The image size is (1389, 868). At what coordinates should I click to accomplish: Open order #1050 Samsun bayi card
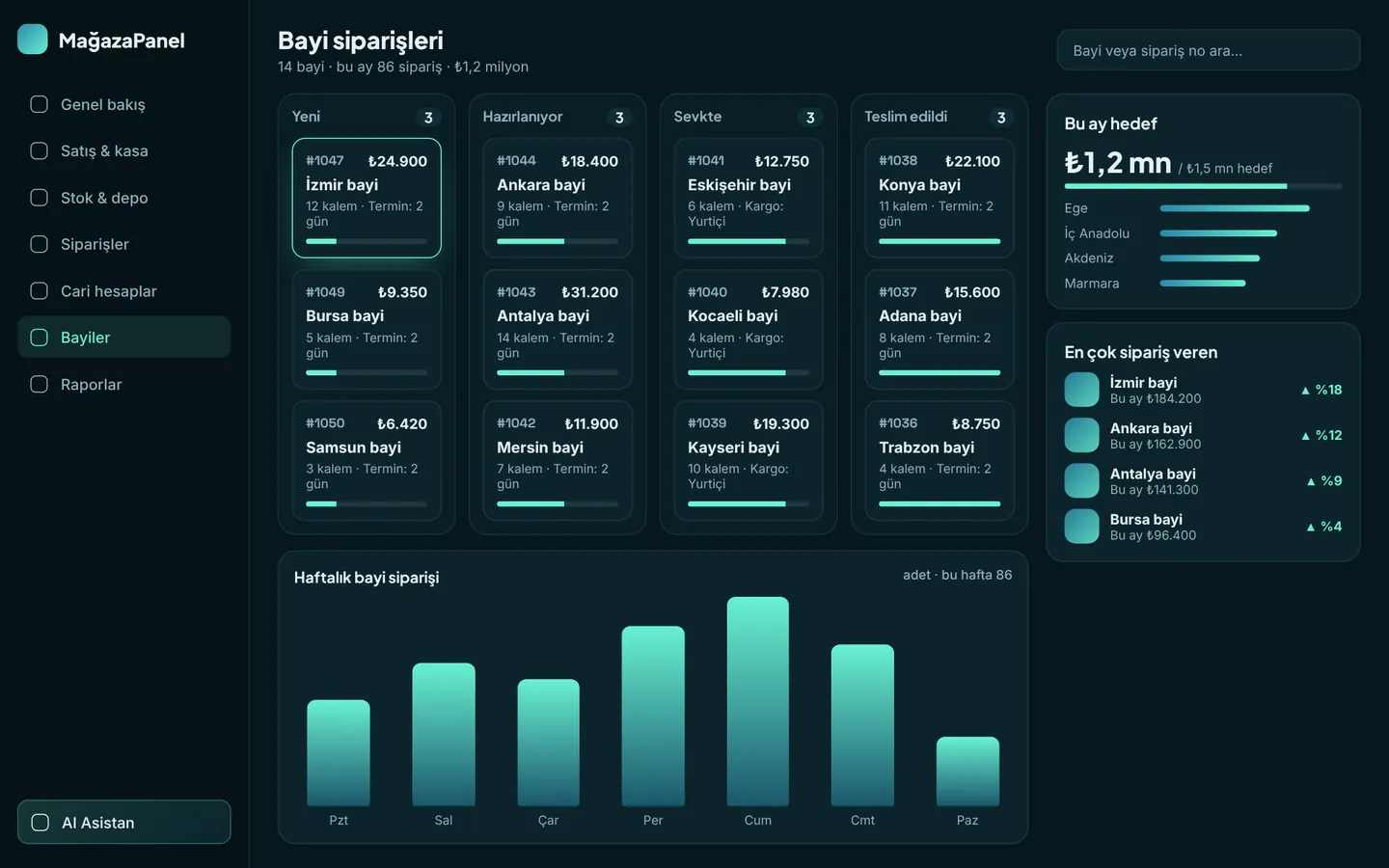pos(367,461)
